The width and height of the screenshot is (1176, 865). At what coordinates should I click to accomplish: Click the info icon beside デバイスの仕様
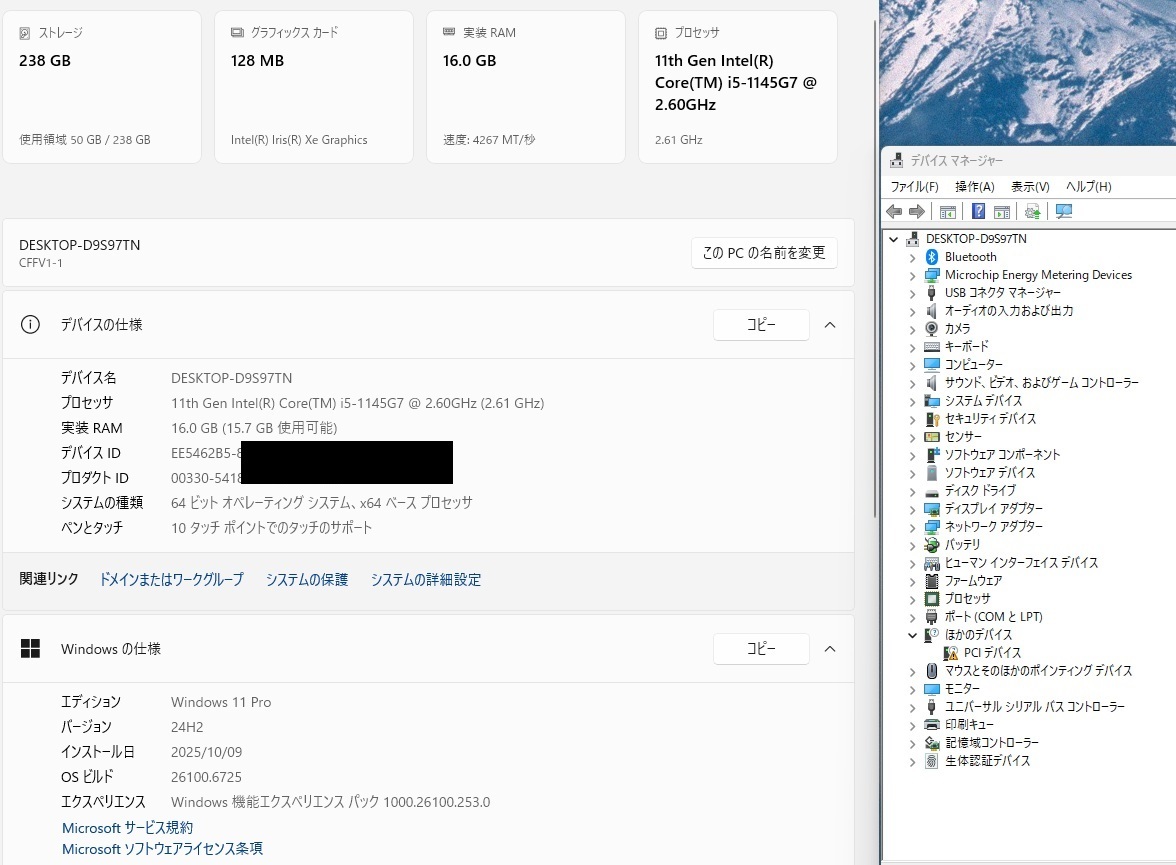point(30,325)
